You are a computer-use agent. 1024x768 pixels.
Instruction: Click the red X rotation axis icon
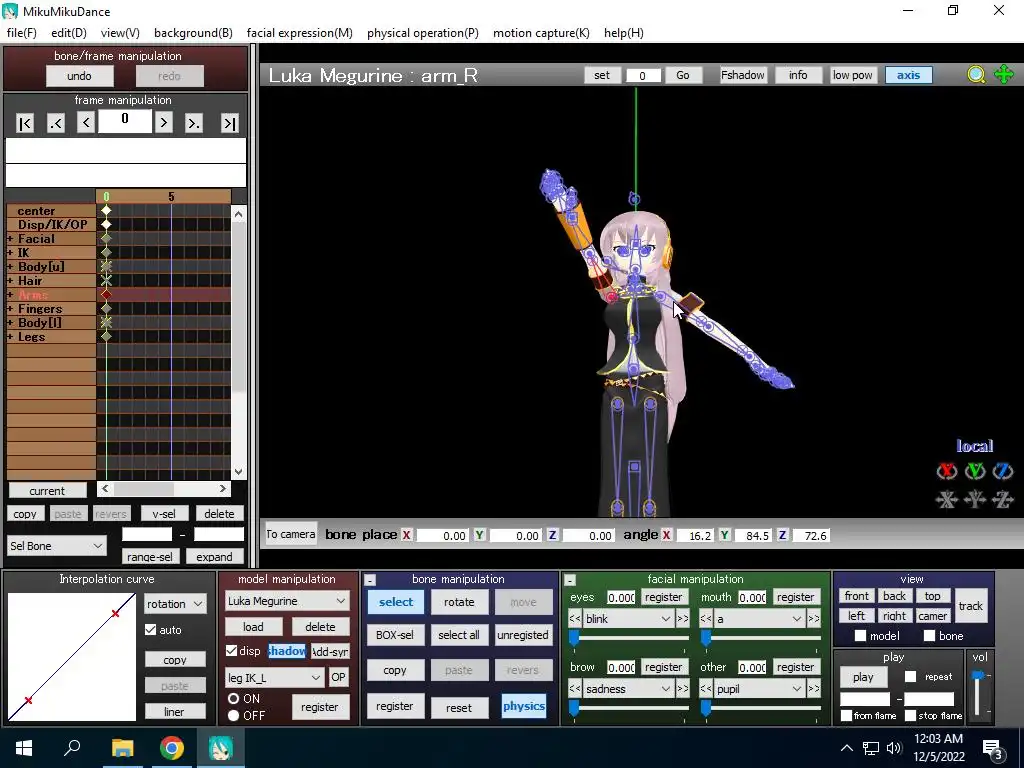tap(947, 471)
